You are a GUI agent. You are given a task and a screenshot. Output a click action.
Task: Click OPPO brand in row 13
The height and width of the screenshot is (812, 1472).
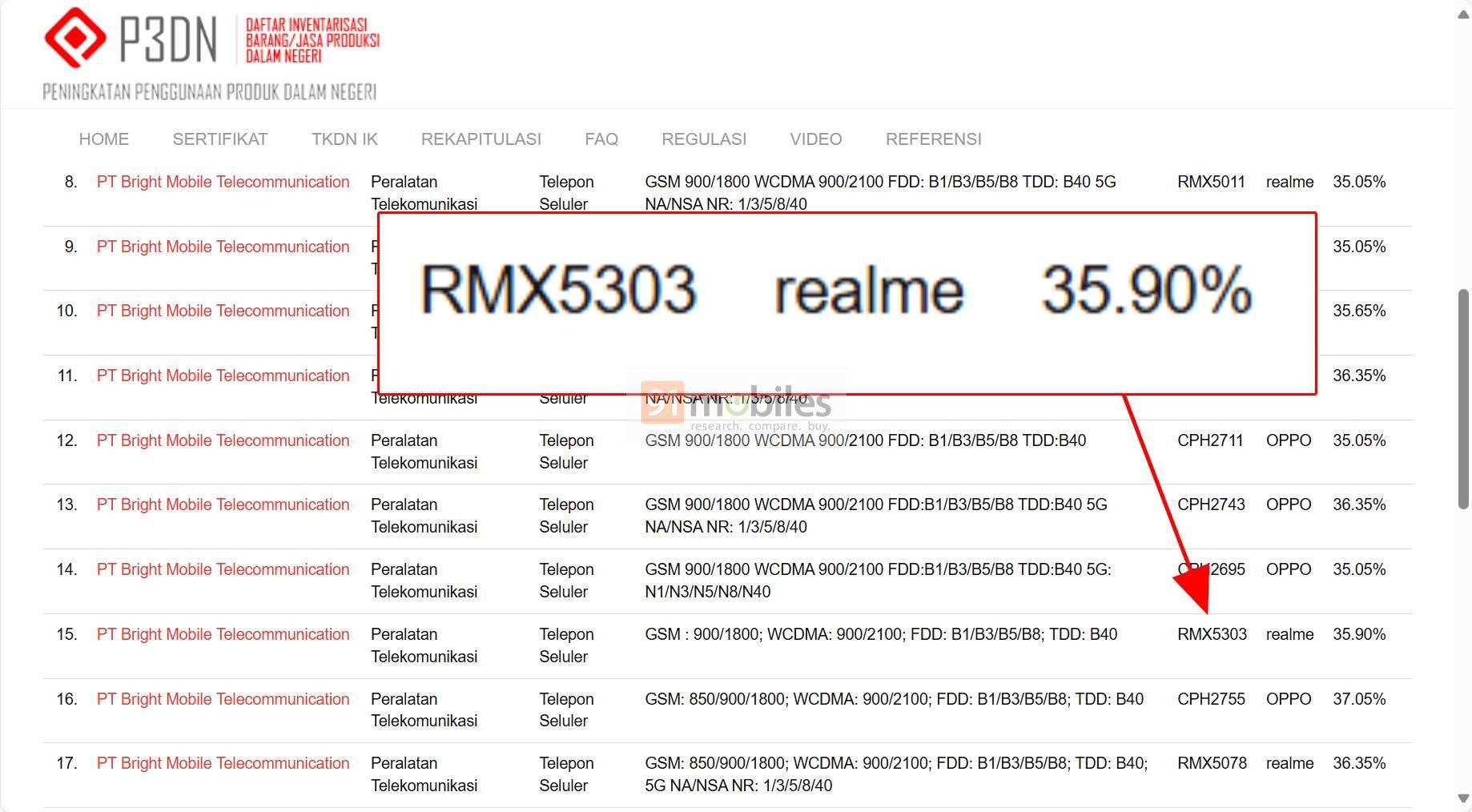pyautogui.click(x=1289, y=504)
